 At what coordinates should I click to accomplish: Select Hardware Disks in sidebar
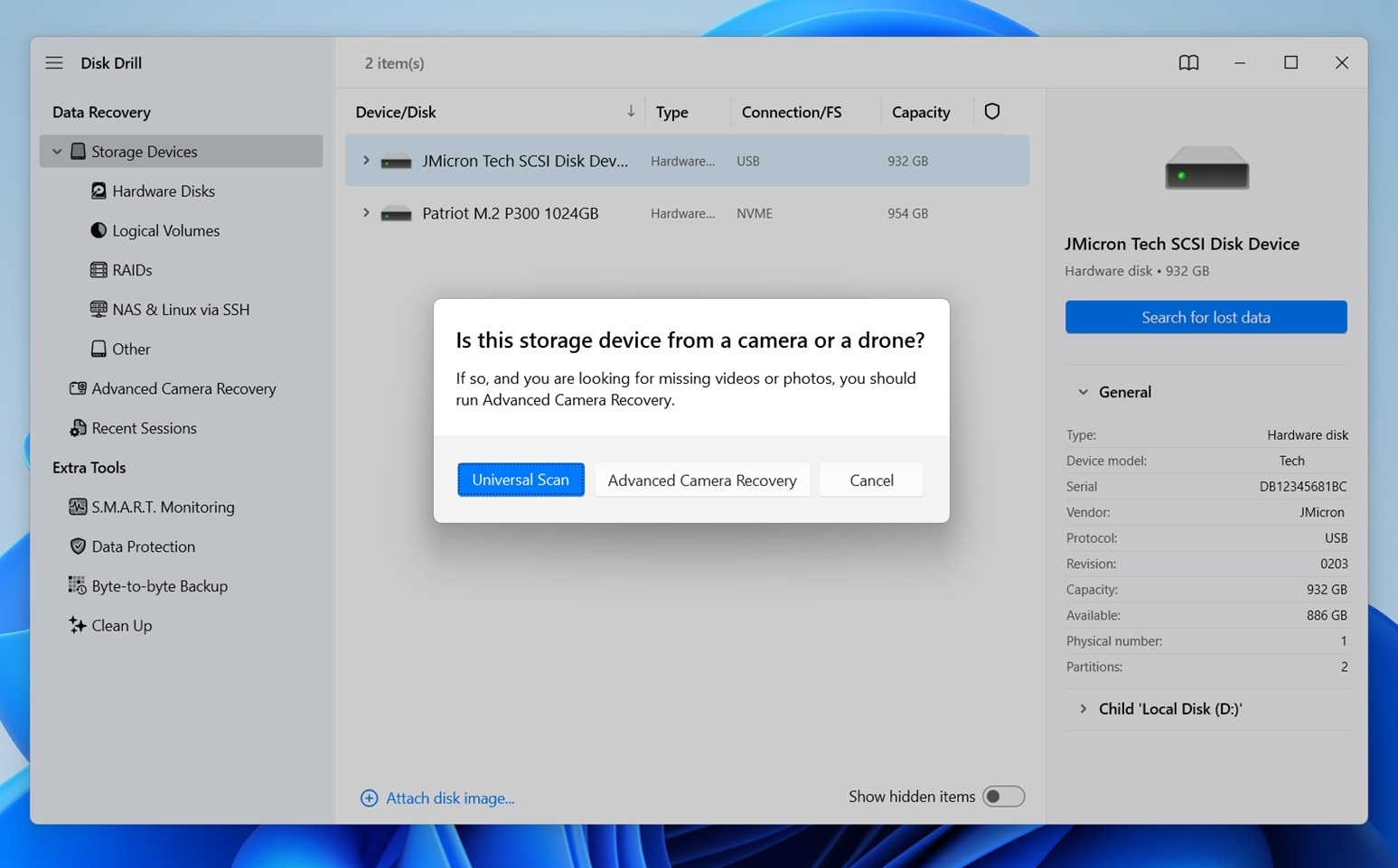coord(163,191)
